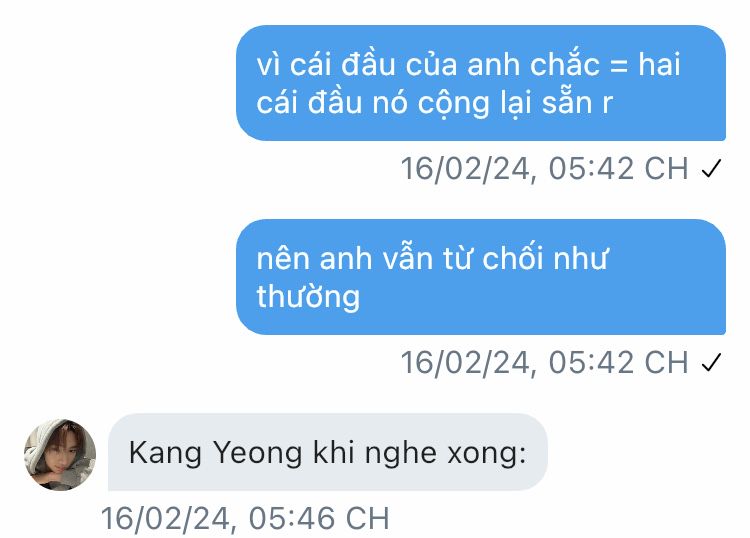The width and height of the screenshot is (750, 538).
Task: Select the blue bubble 'nên anh vẫn từ chối'
Action: click(x=481, y=277)
